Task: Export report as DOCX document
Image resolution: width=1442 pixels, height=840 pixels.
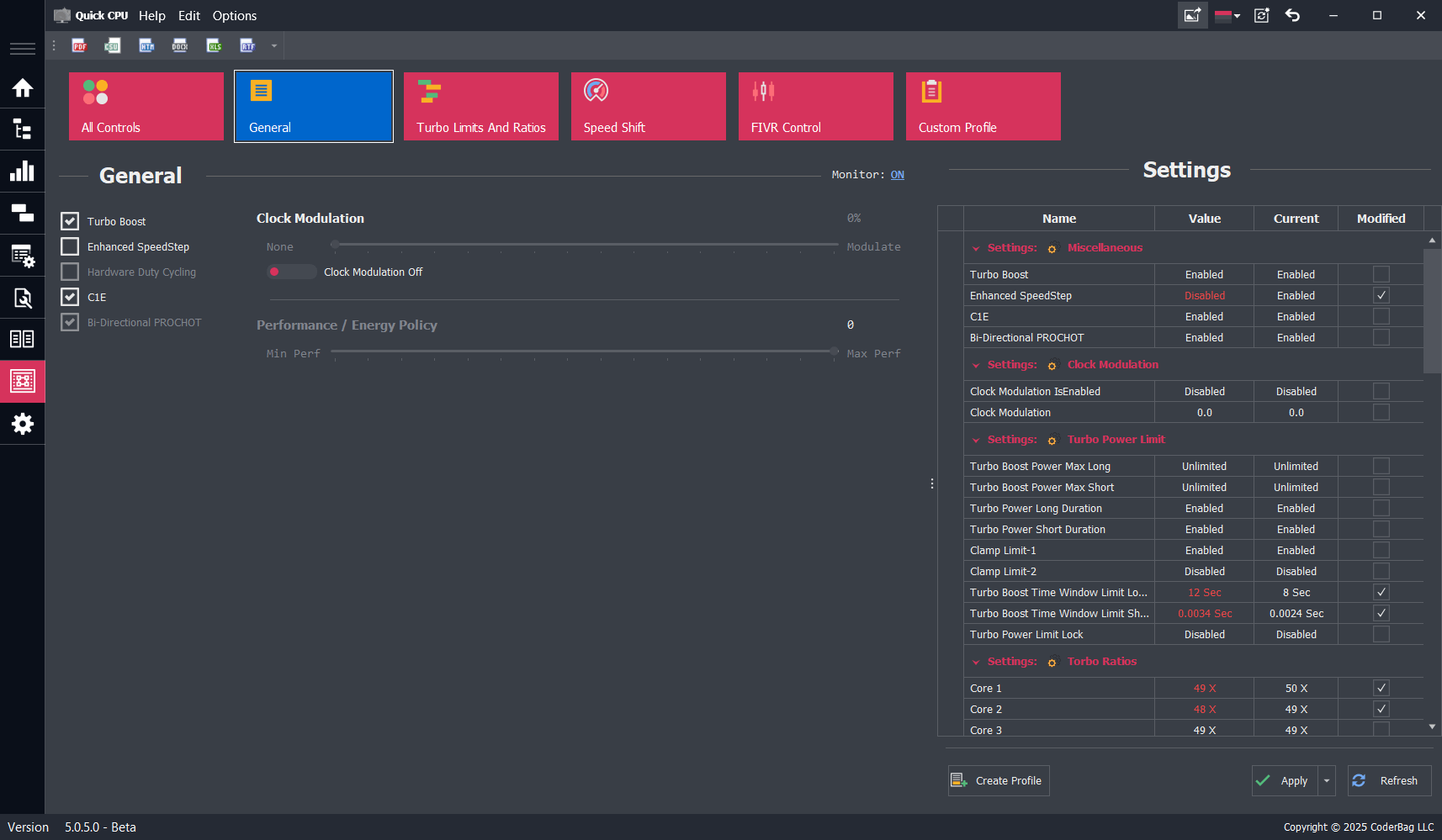Action: coord(180,45)
